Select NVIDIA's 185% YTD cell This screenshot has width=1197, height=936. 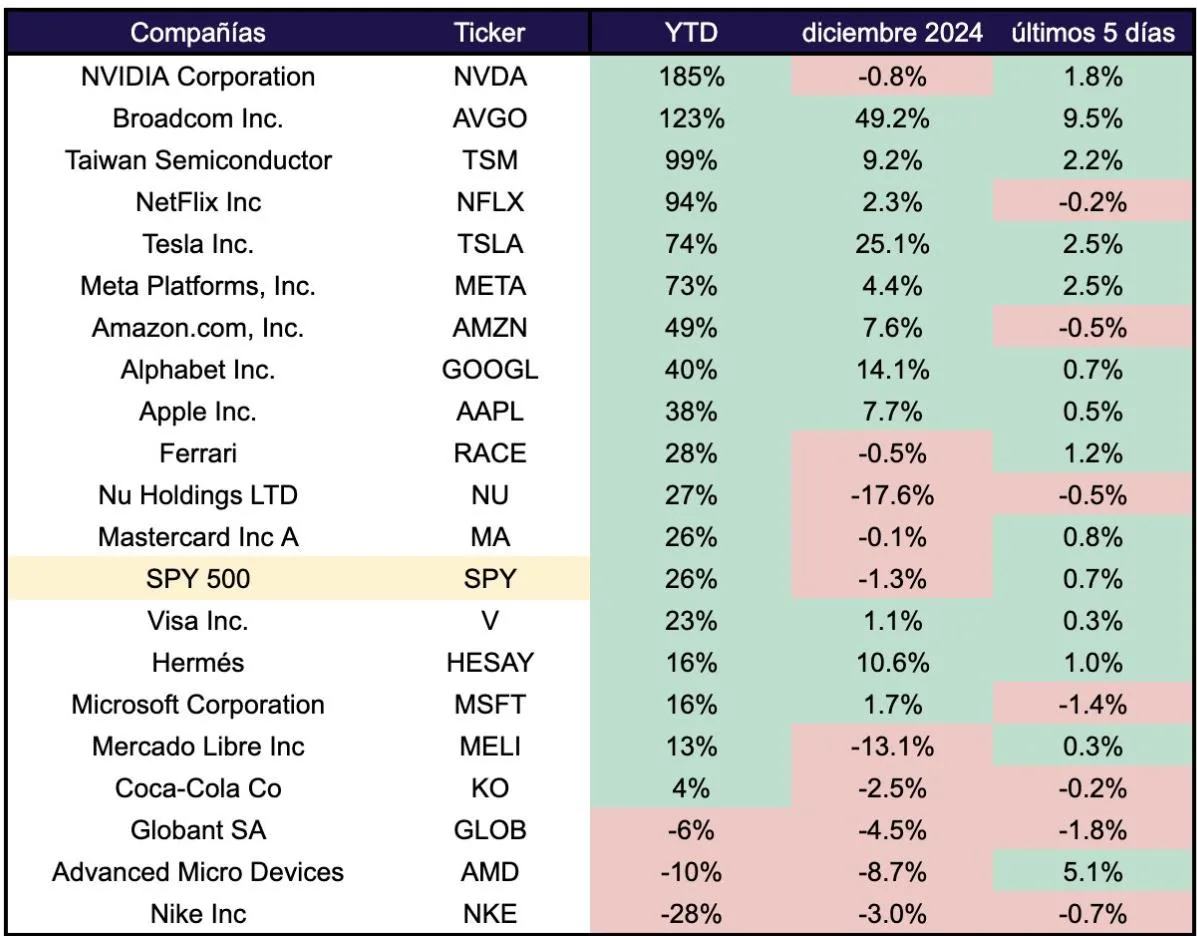pos(691,76)
